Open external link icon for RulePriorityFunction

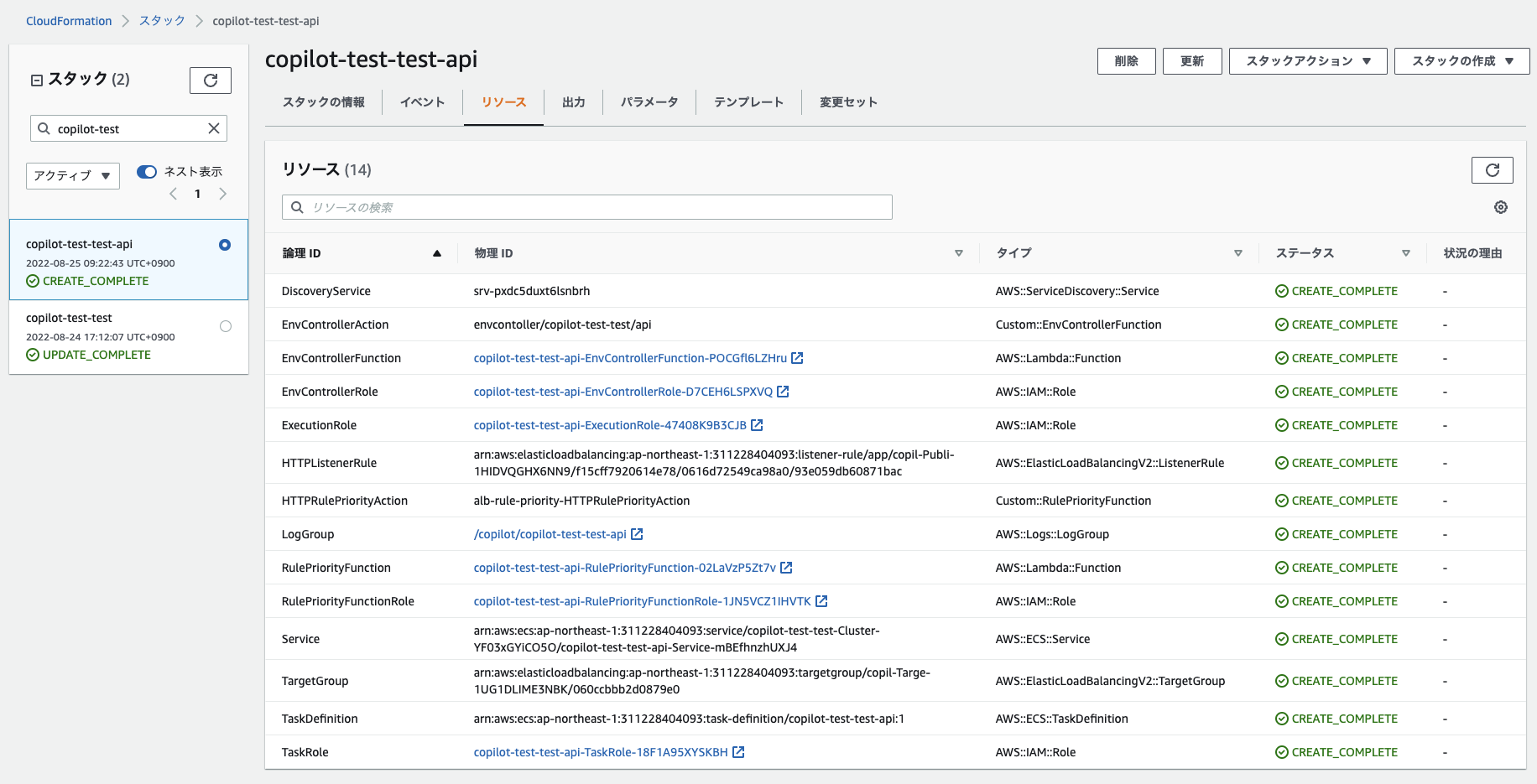pyautogui.click(x=786, y=568)
